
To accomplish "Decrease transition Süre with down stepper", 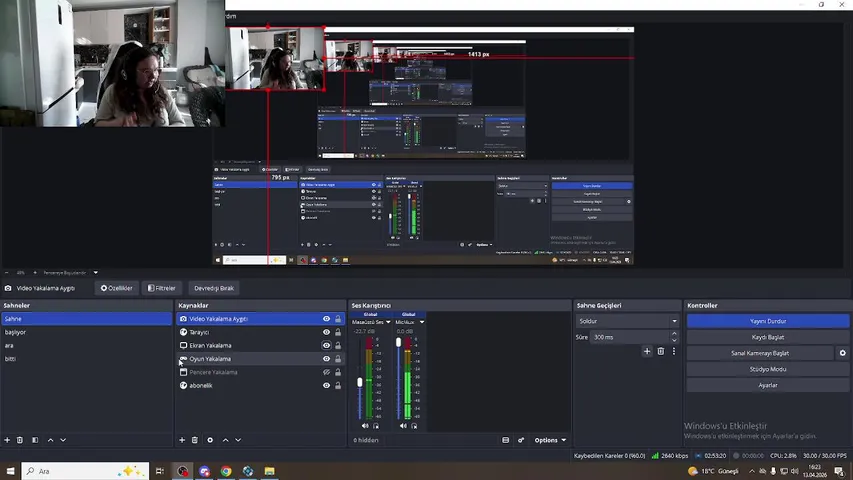I will tap(674, 340).
